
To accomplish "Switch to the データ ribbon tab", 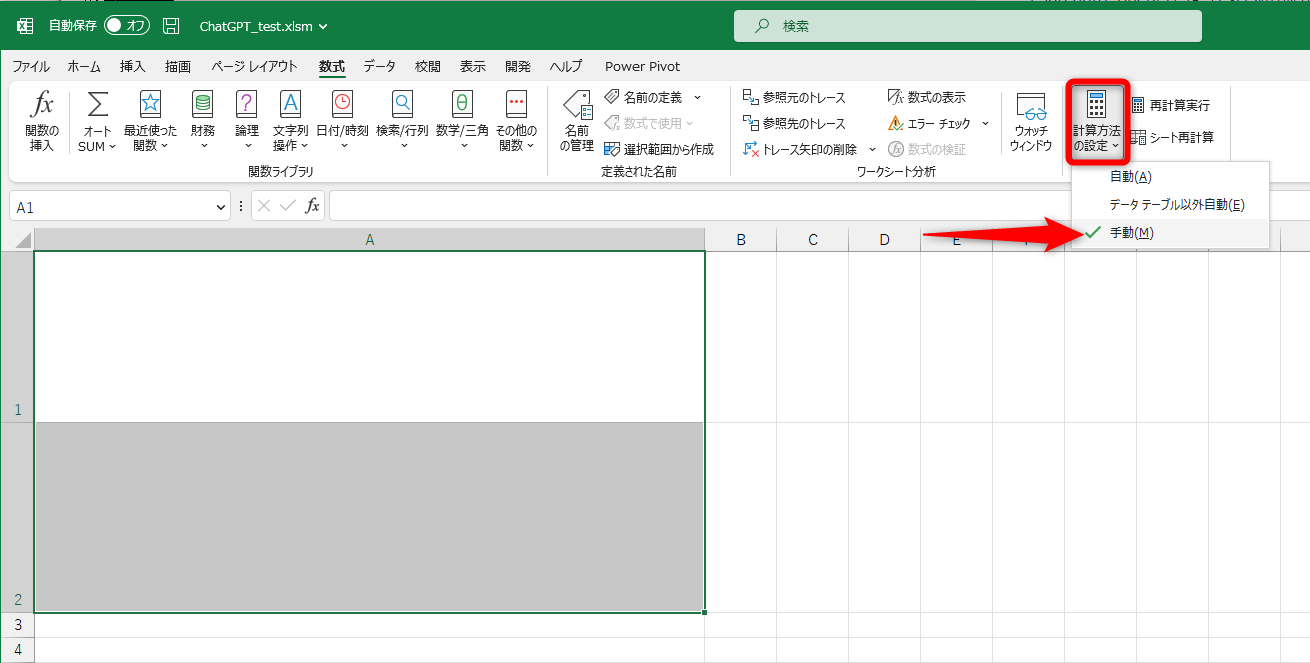I will point(379,66).
